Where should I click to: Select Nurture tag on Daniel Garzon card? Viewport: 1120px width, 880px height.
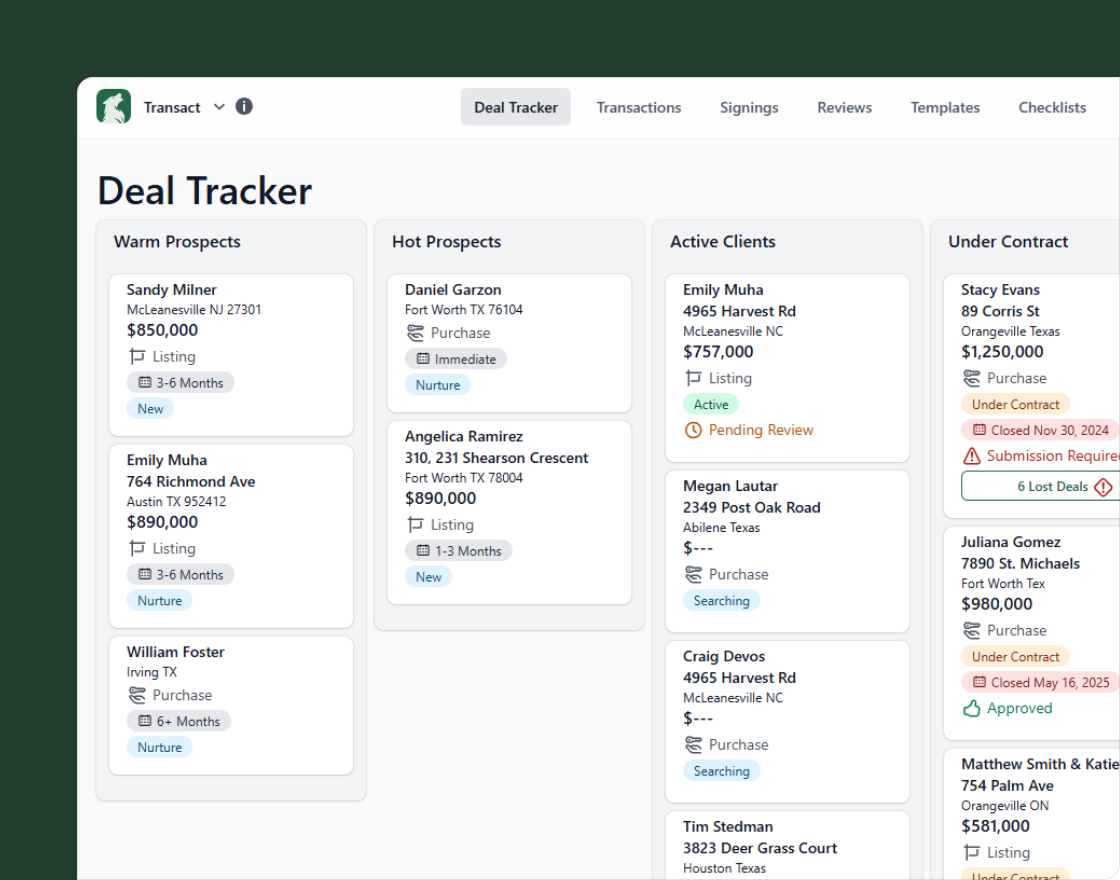[x=438, y=385]
